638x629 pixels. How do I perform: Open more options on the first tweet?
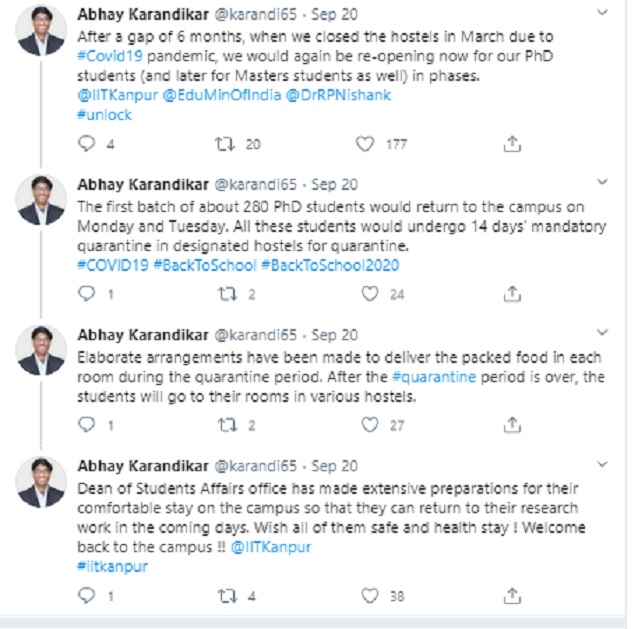601,13
